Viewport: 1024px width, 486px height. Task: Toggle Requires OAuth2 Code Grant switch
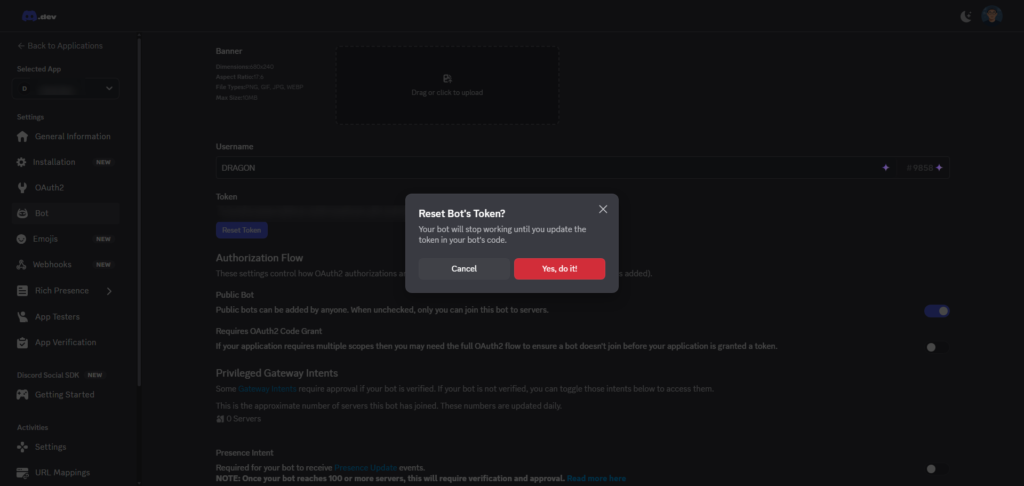click(x=936, y=347)
